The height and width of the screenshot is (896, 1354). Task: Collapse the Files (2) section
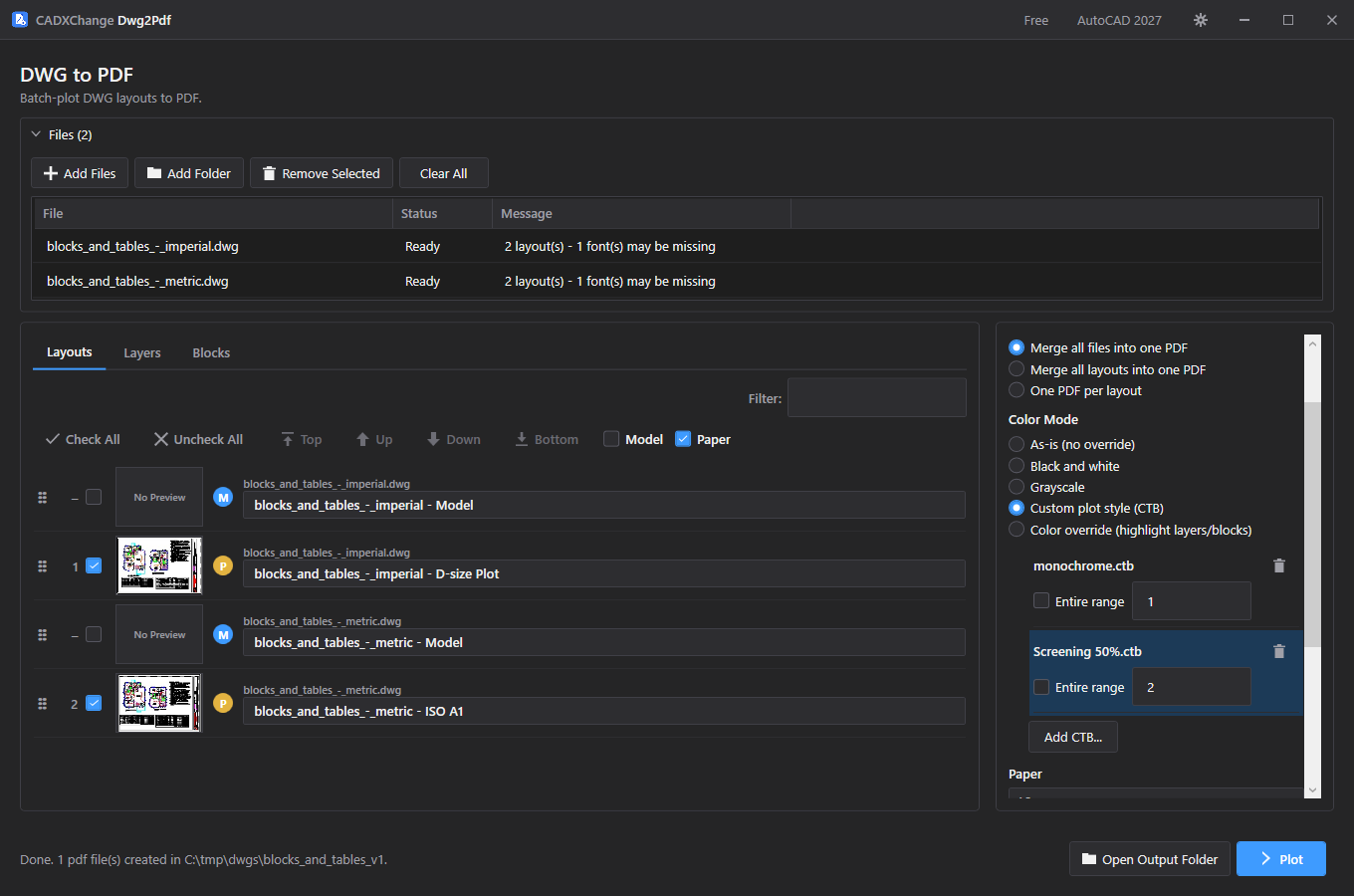click(37, 134)
